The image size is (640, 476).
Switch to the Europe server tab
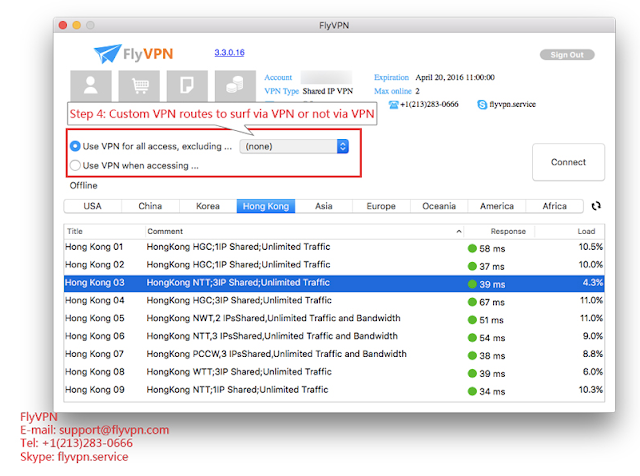pos(381,206)
